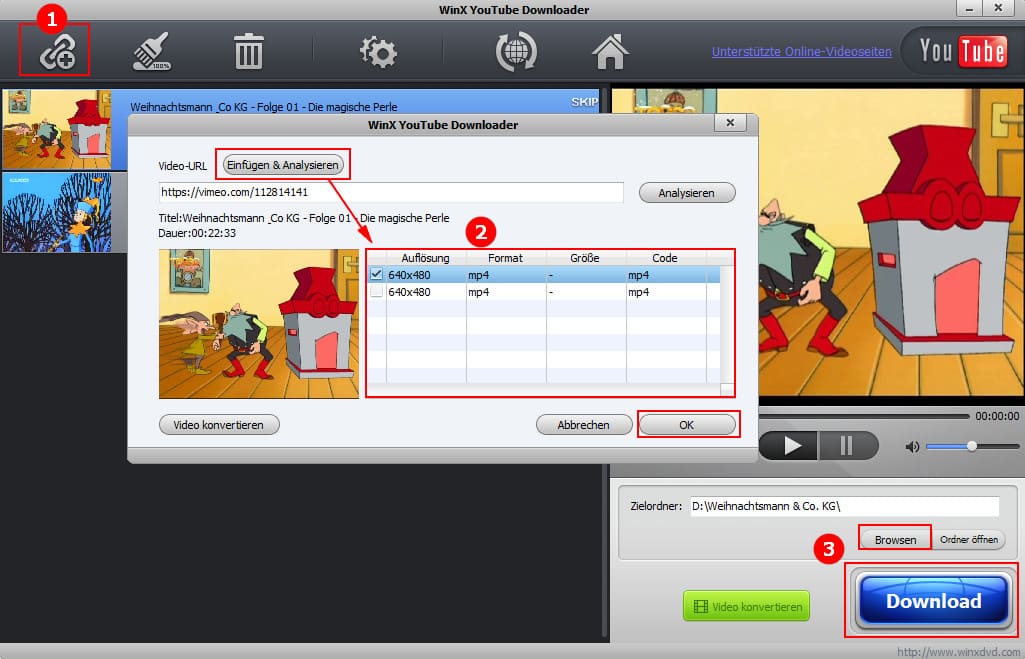Click the blue Download button
This screenshot has height=659, width=1025.
[x=933, y=601]
